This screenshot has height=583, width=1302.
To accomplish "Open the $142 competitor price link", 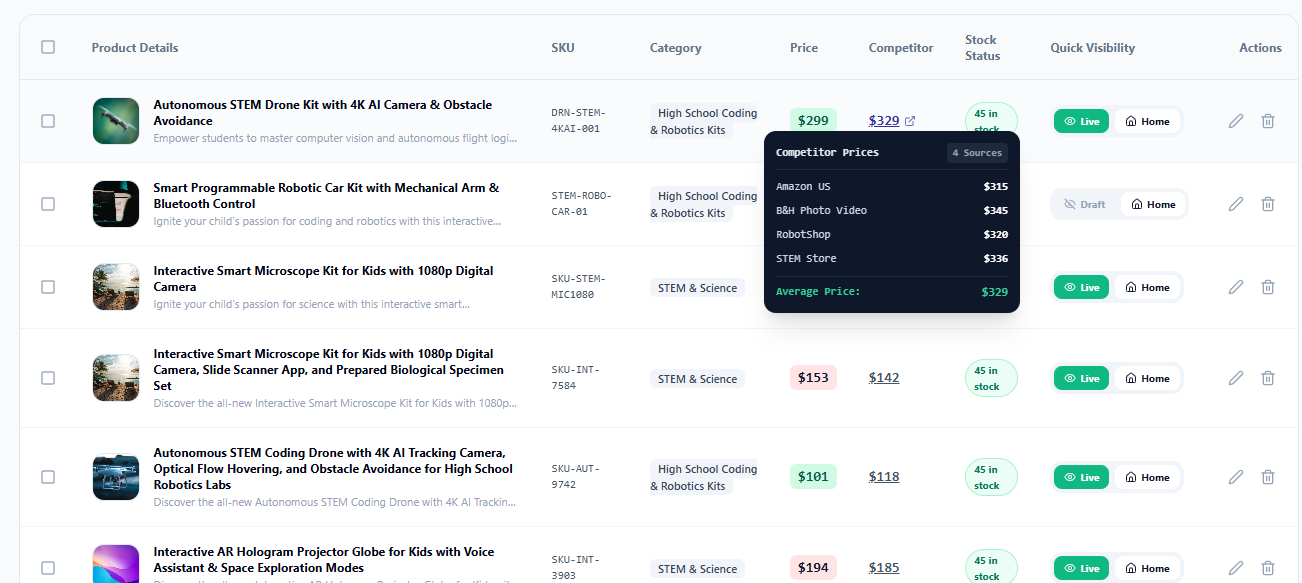I will 884,378.
